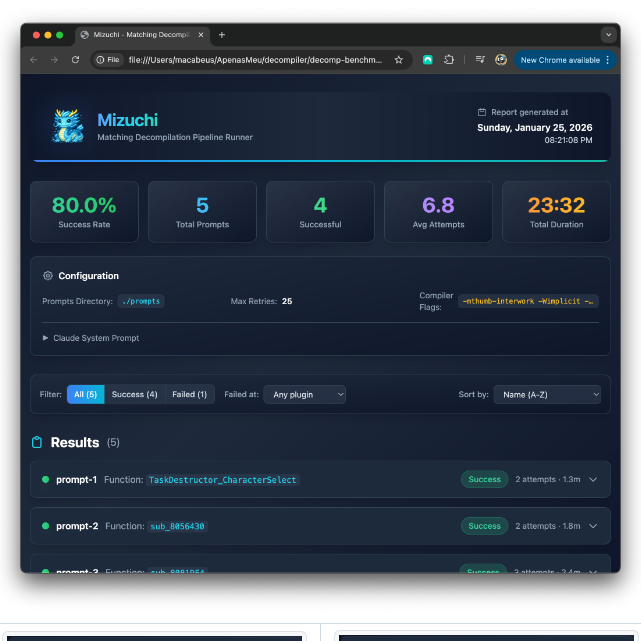
Task: Click the File site info chip
Action: pyautogui.click(x=108, y=60)
